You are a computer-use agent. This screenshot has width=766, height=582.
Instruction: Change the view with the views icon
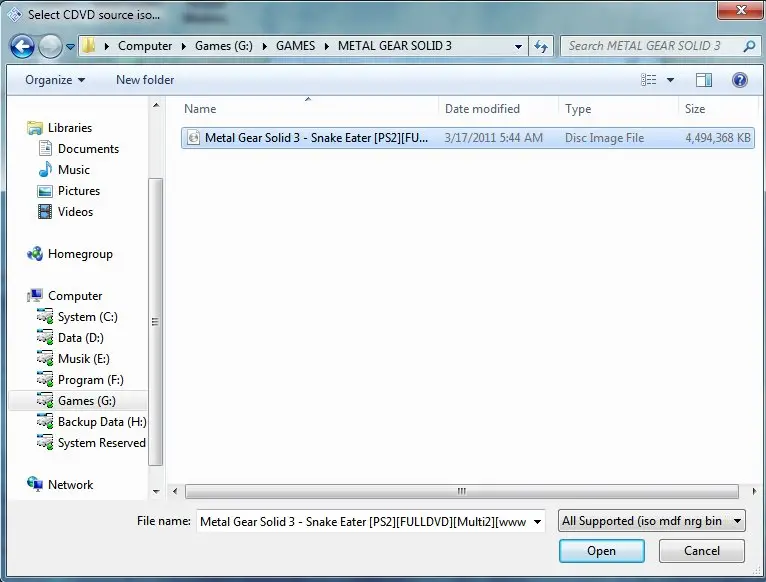(649, 80)
